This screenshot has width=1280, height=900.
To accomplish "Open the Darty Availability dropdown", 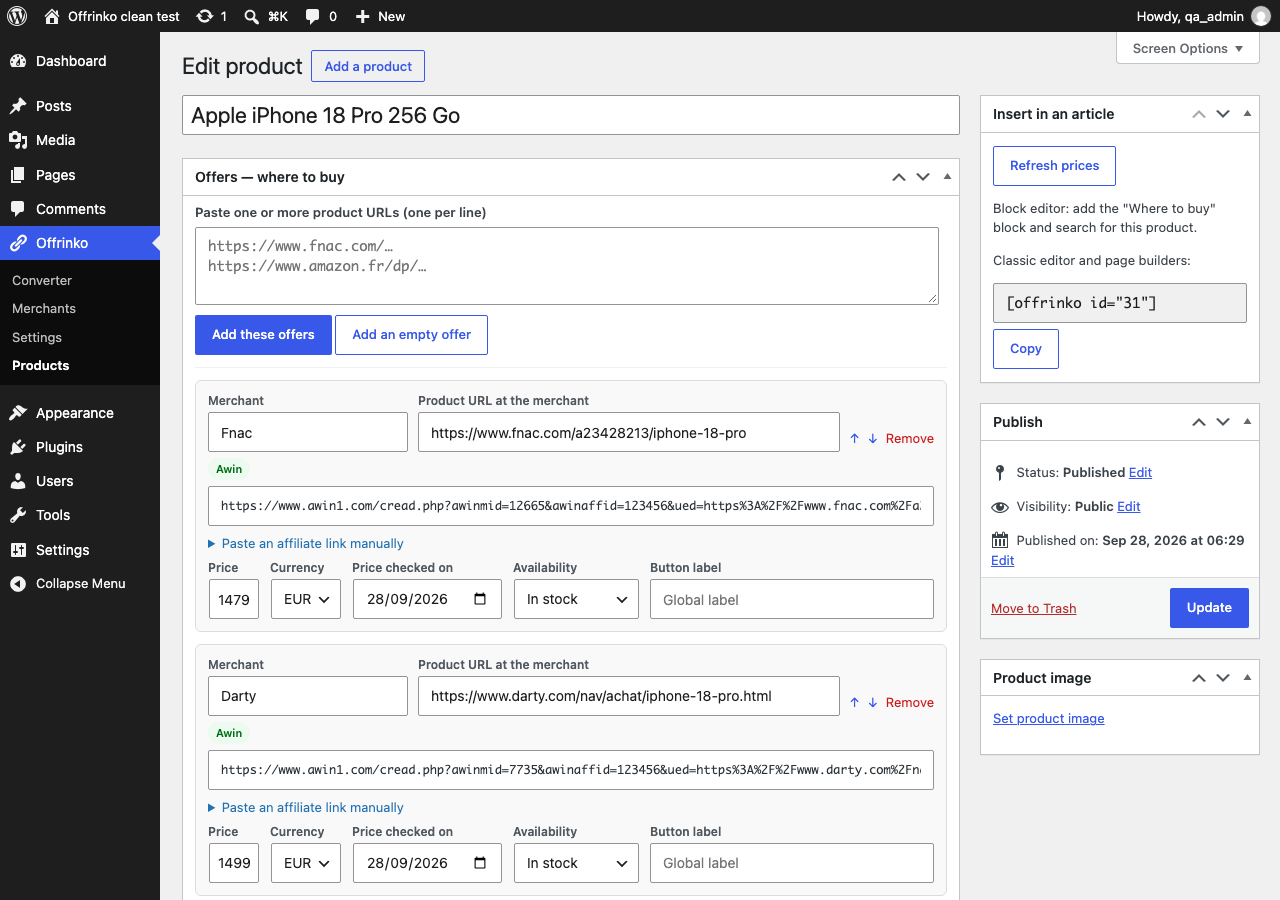I will click(x=576, y=863).
